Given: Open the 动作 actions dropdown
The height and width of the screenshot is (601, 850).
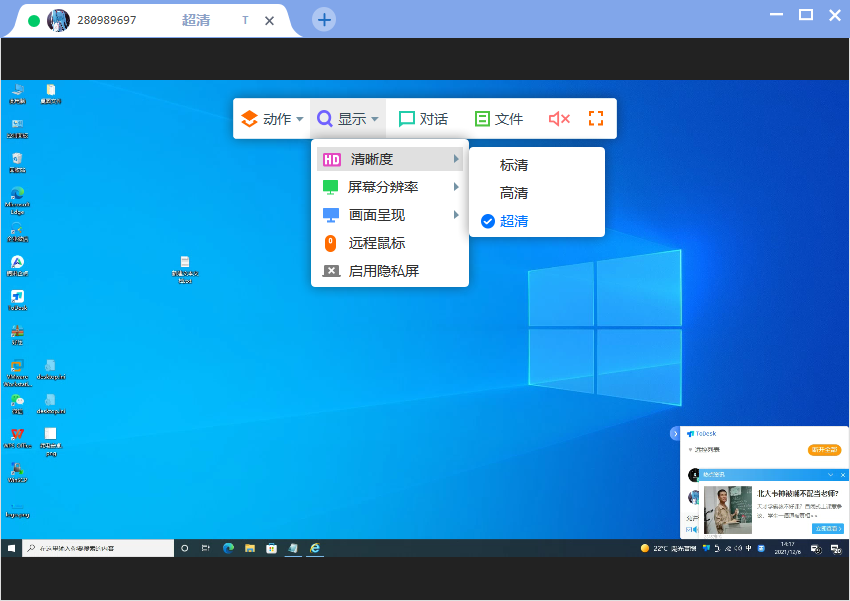Looking at the screenshot, I should (272, 119).
